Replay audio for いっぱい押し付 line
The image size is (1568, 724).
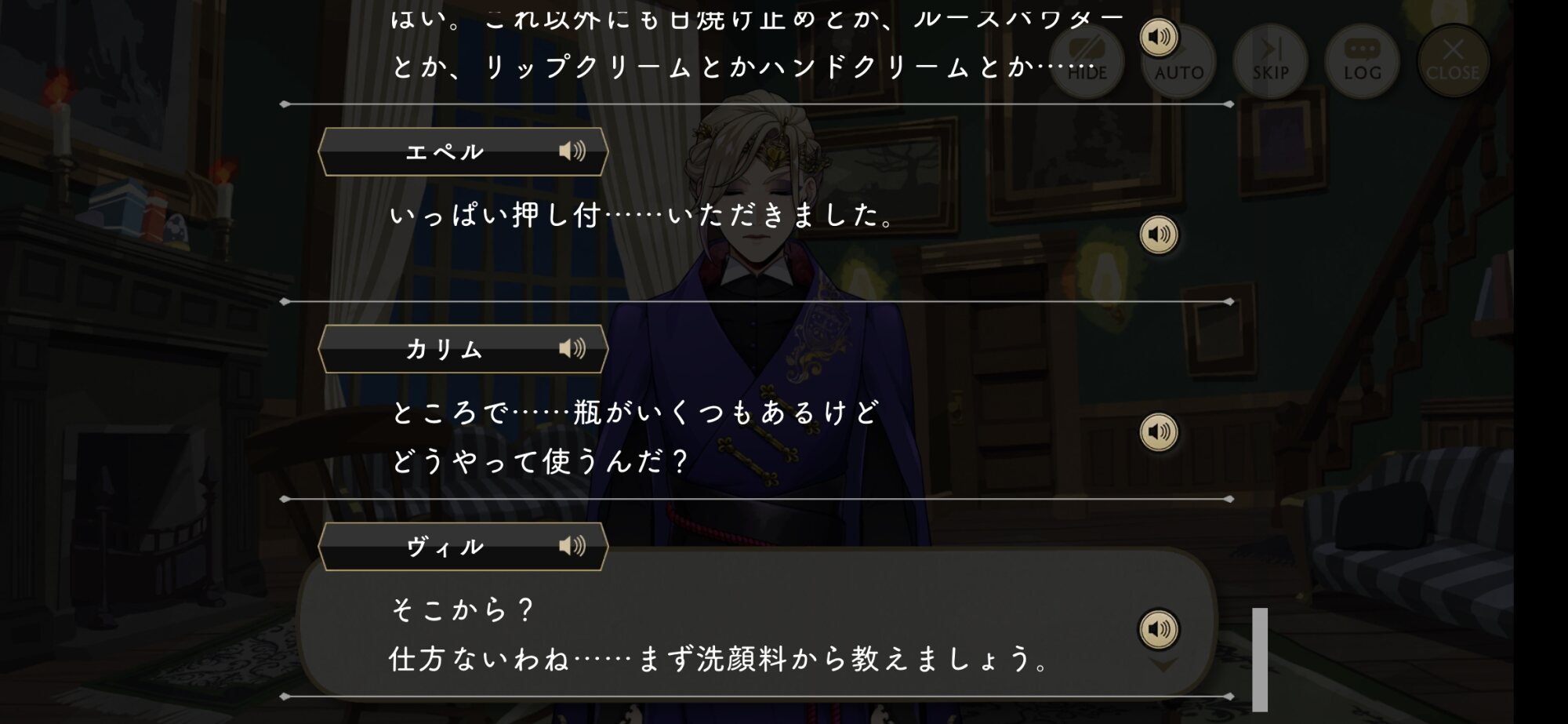click(x=1159, y=235)
